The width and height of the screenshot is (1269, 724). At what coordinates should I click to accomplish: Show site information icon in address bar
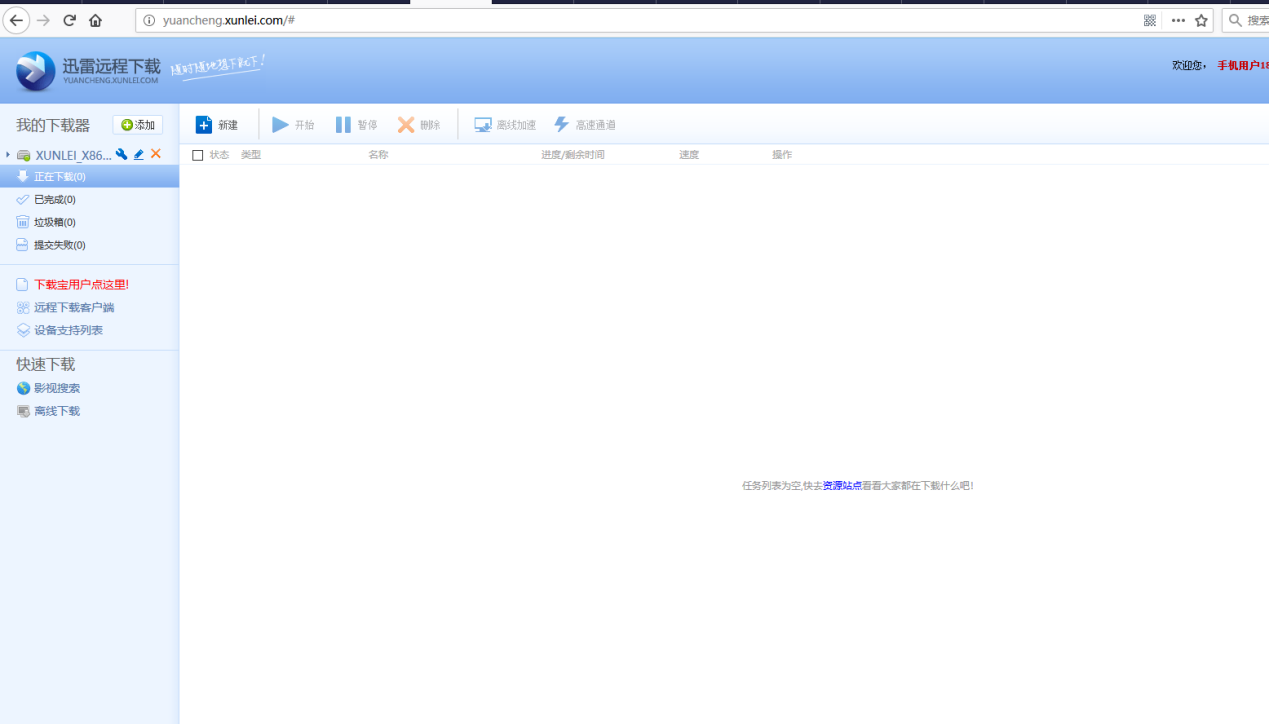(149, 20)
